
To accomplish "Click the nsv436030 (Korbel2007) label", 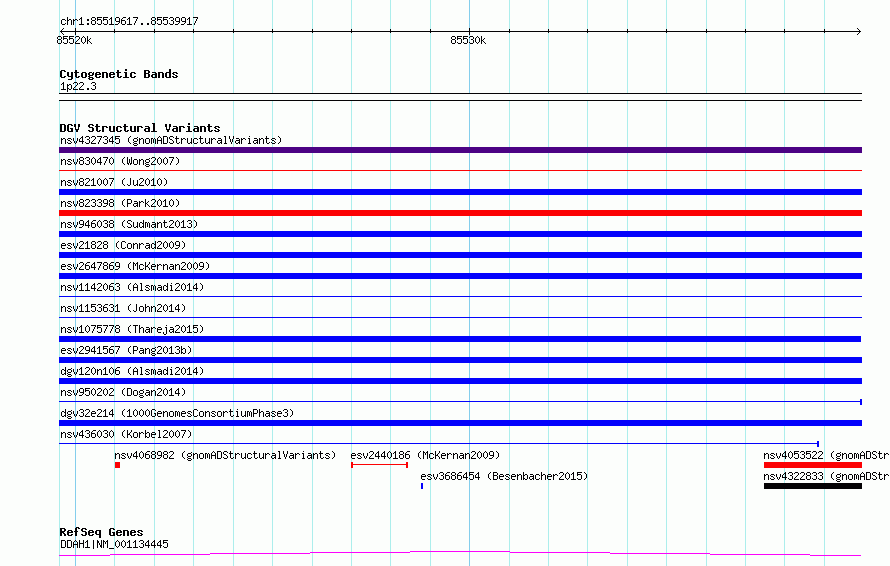I will coord(126,434).
